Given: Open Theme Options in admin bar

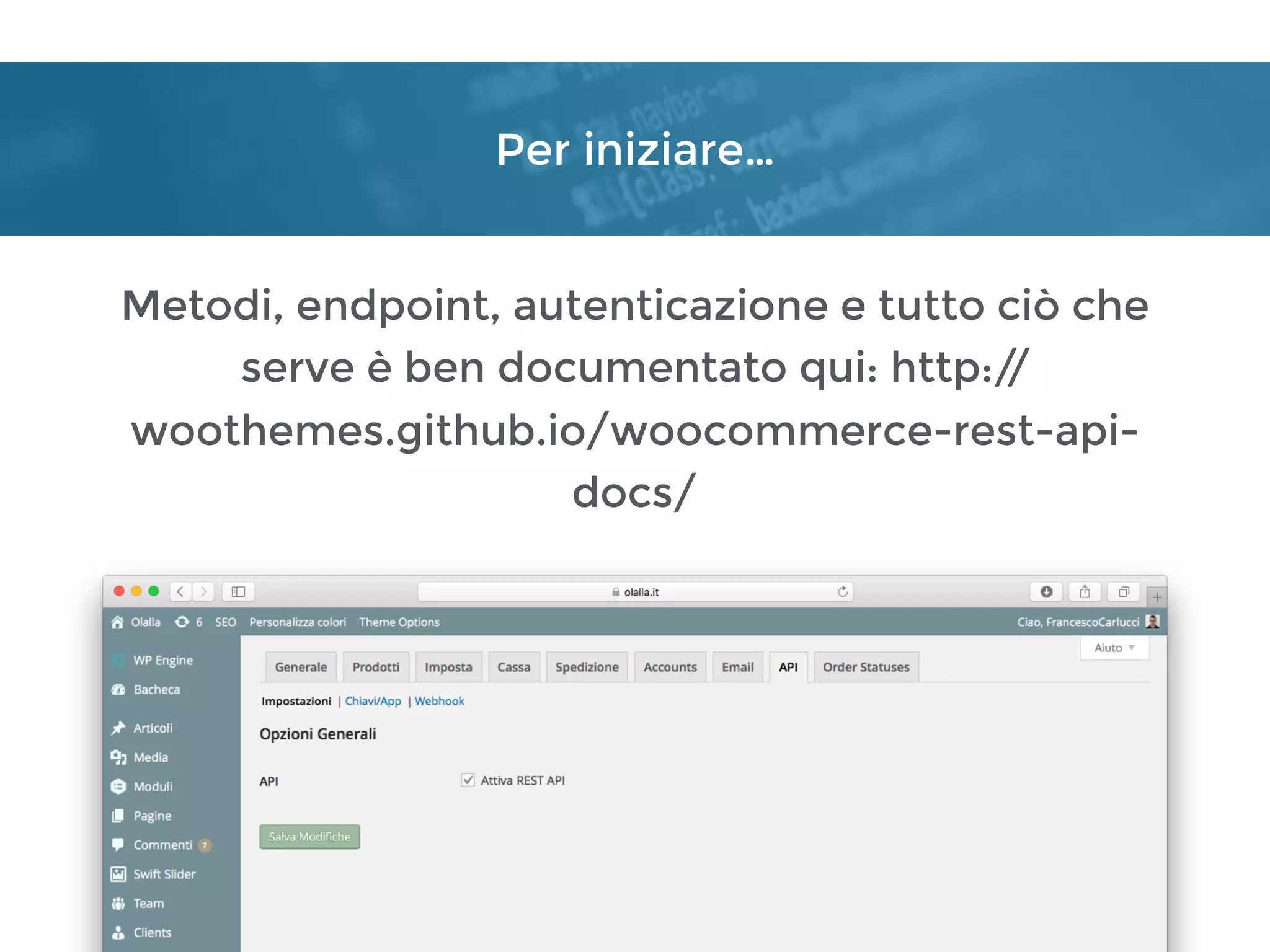Looking at the screenshot, I should (399, 622).
